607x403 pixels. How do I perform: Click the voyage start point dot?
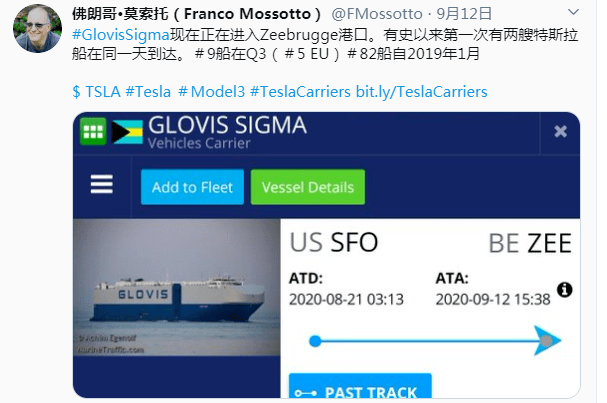[x=315, y=341]
